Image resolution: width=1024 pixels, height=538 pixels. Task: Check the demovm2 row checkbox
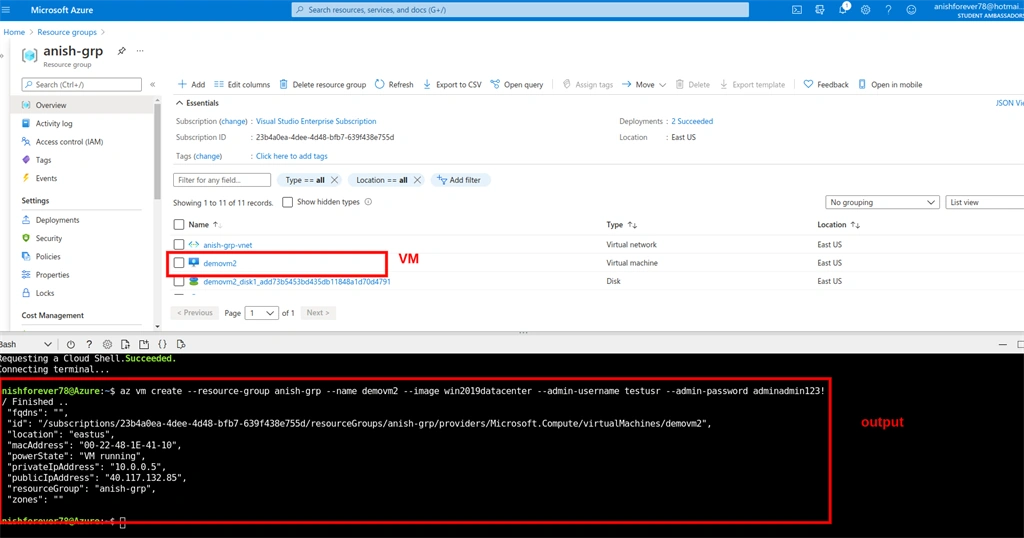point(179,262)
